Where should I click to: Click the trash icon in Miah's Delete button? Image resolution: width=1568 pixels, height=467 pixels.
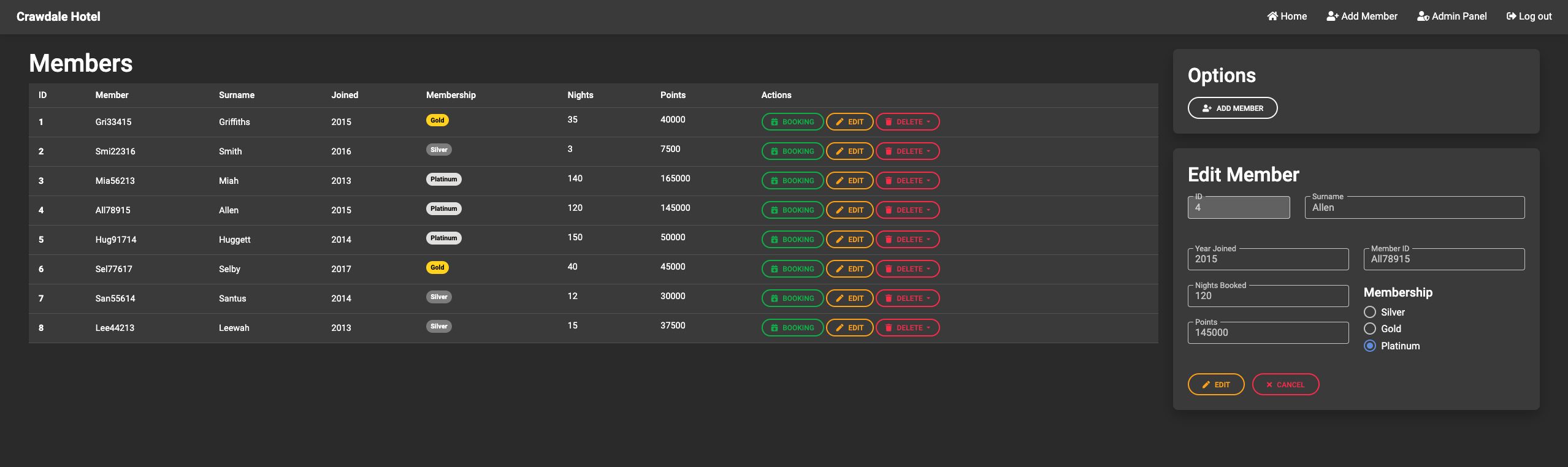(889, 181)
